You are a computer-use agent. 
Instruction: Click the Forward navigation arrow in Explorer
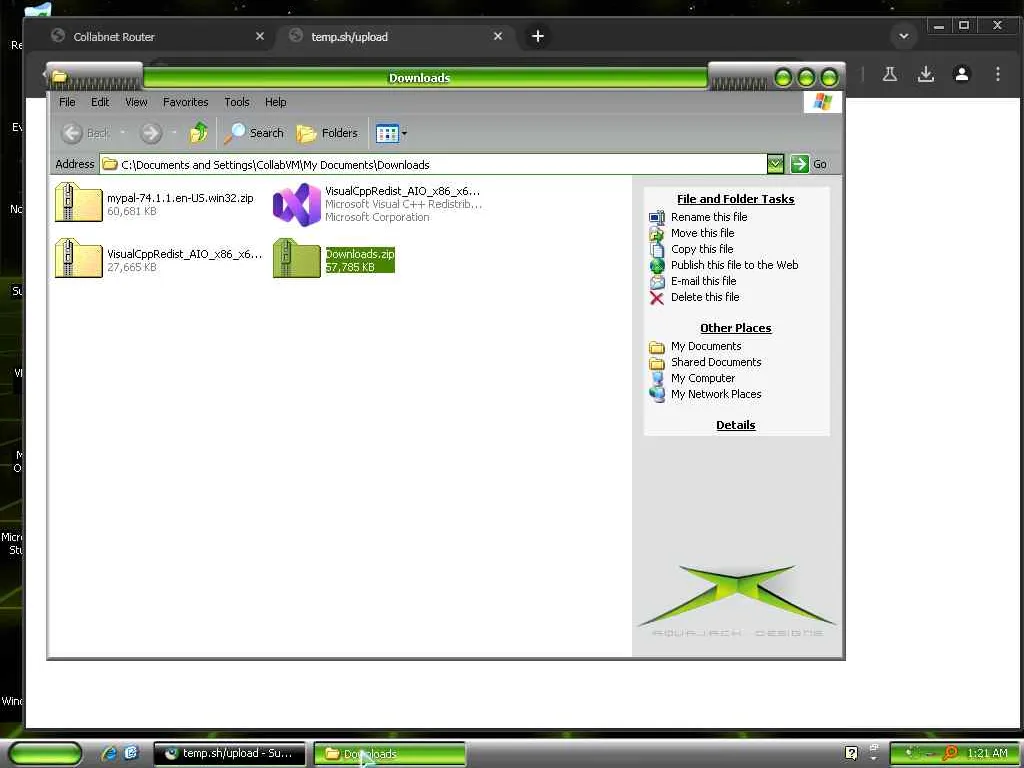pos(151,133)
